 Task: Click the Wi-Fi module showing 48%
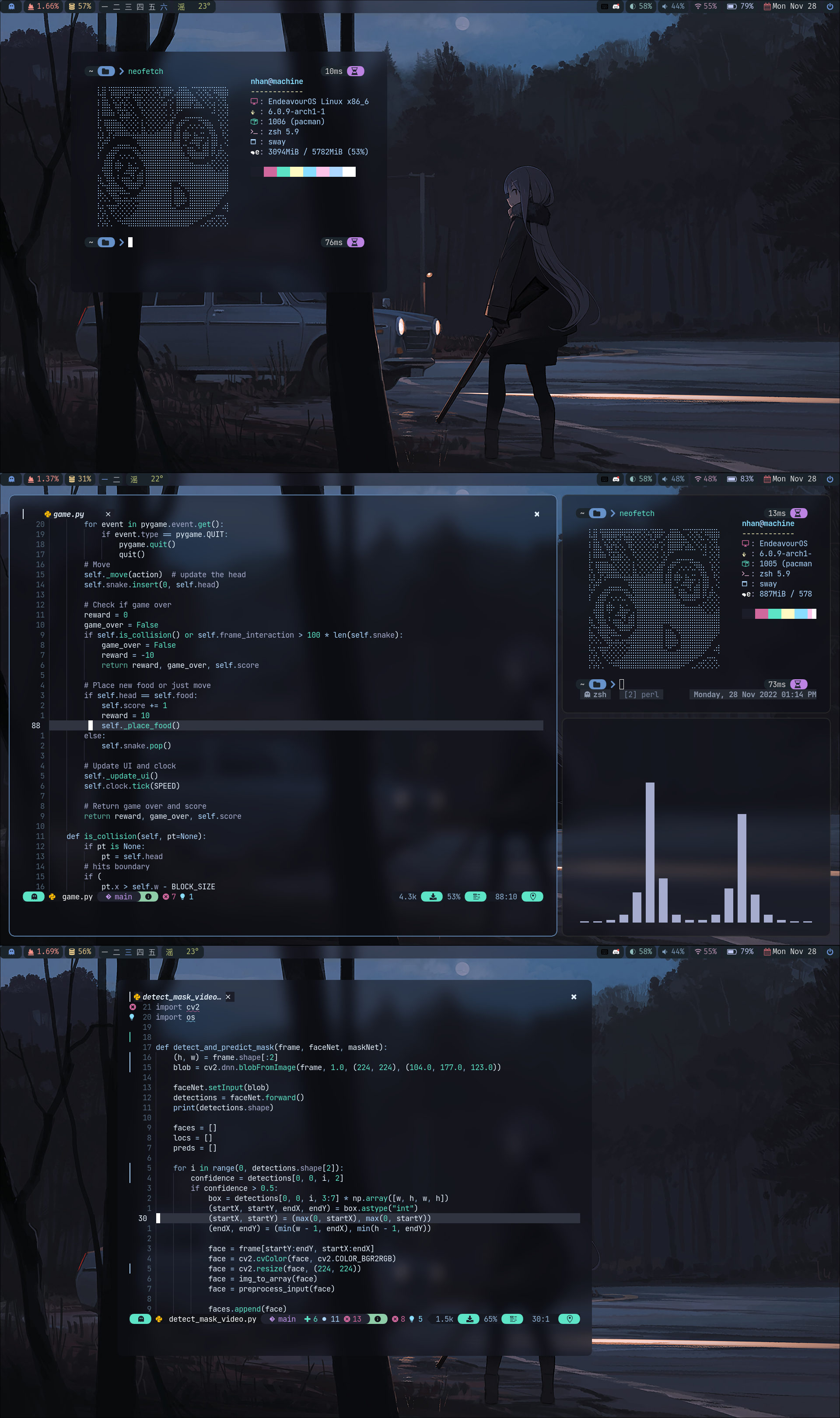(x=706, y=479)
